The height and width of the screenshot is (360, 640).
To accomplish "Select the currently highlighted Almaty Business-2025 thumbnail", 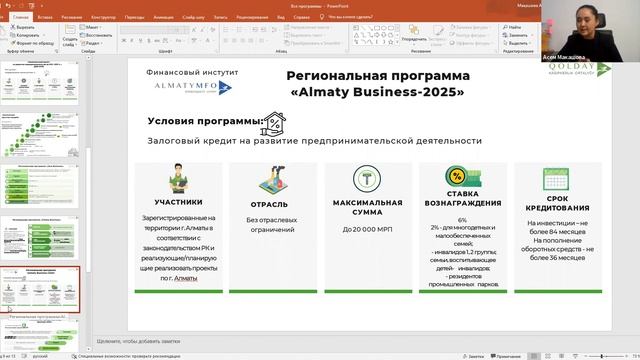I will 40,290.
